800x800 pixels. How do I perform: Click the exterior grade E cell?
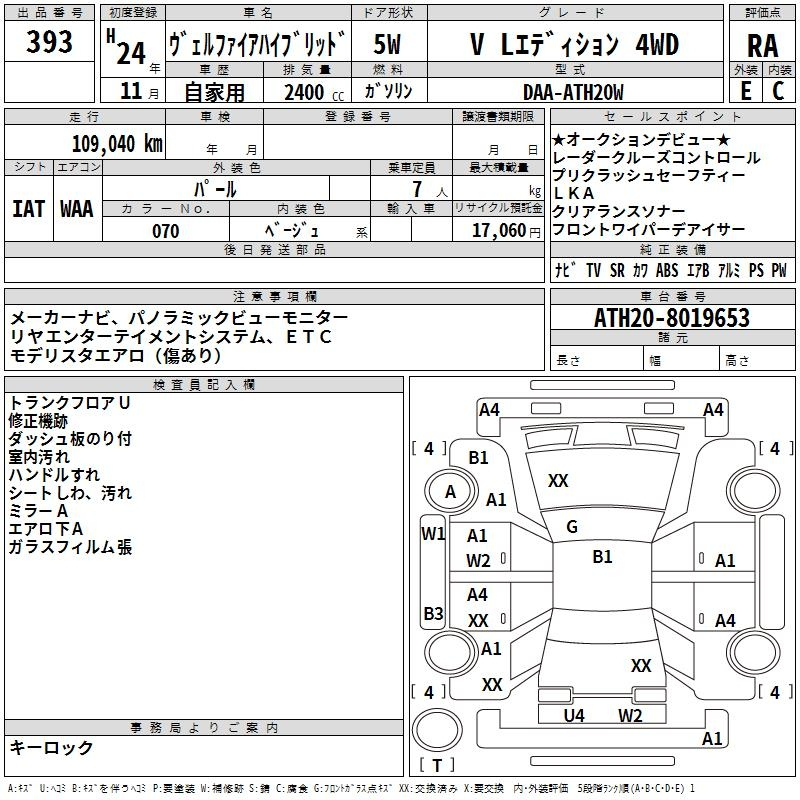click(x=745, y=90)
